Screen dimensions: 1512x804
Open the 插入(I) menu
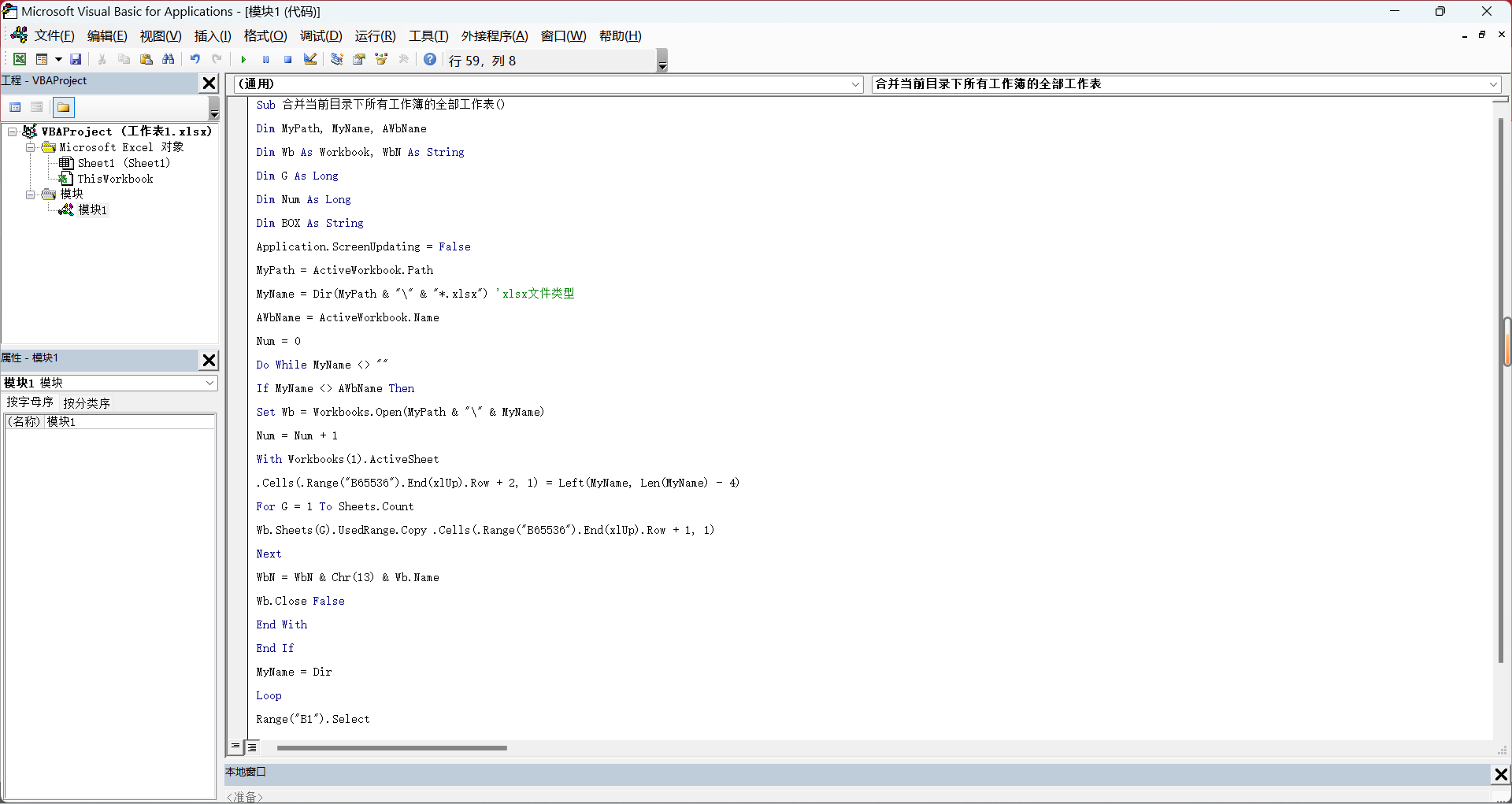point(213,36)
